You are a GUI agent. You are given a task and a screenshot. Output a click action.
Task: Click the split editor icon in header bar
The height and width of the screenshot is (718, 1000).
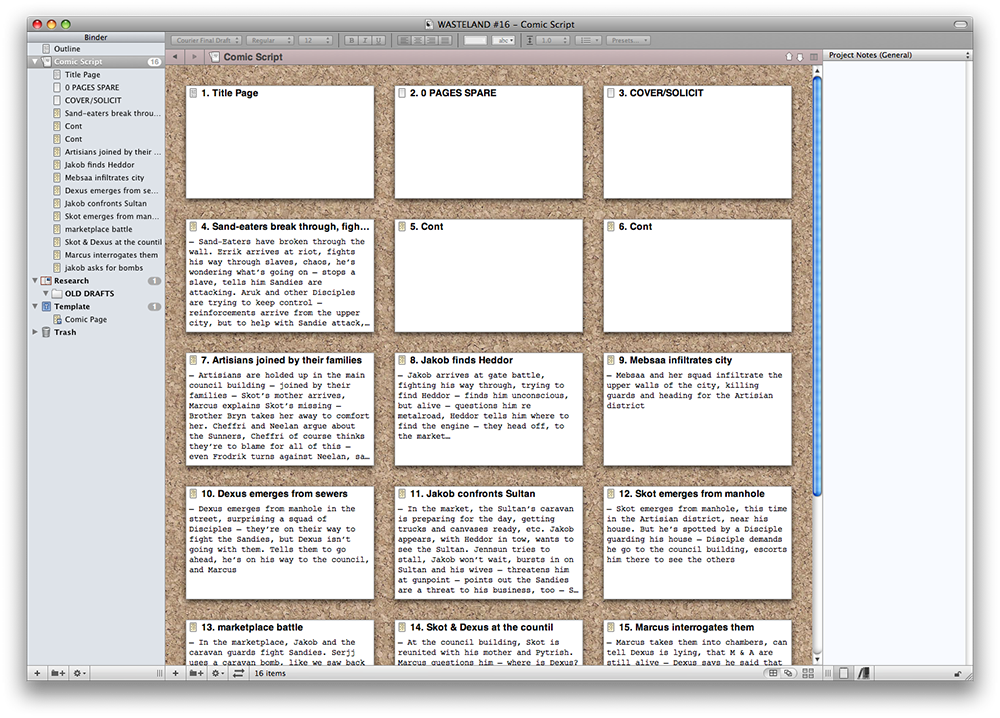pos(813,57)
